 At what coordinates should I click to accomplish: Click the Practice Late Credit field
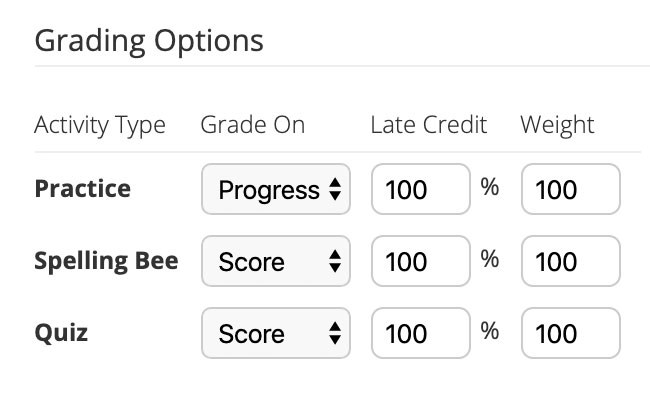[420, 190]
